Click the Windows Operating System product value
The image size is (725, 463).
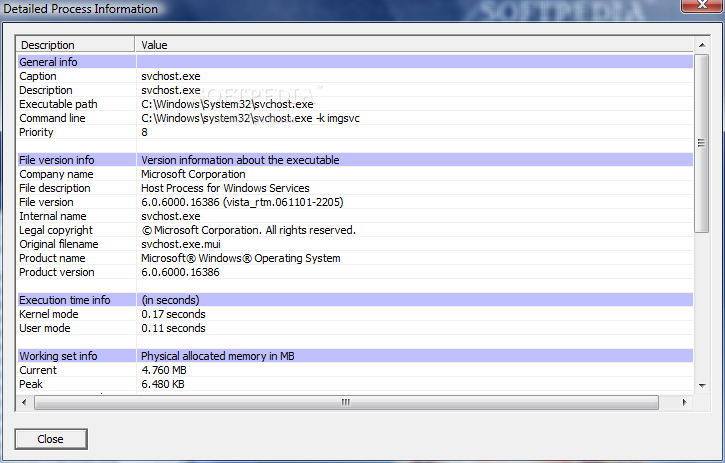240,258
